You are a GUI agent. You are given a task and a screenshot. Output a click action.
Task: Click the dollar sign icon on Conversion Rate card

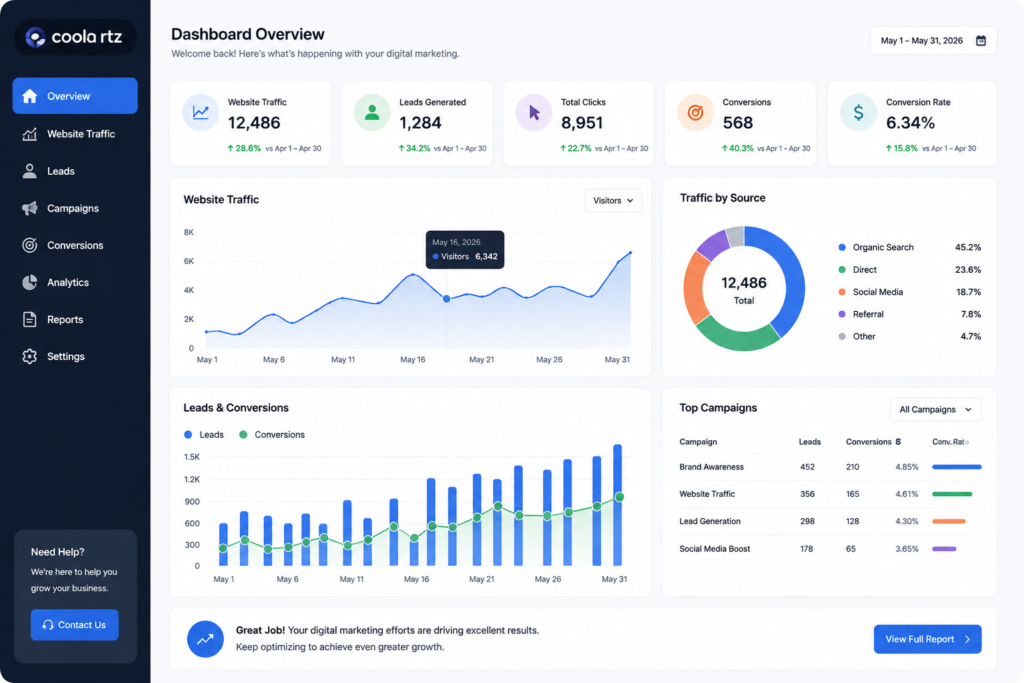(858, 112)
